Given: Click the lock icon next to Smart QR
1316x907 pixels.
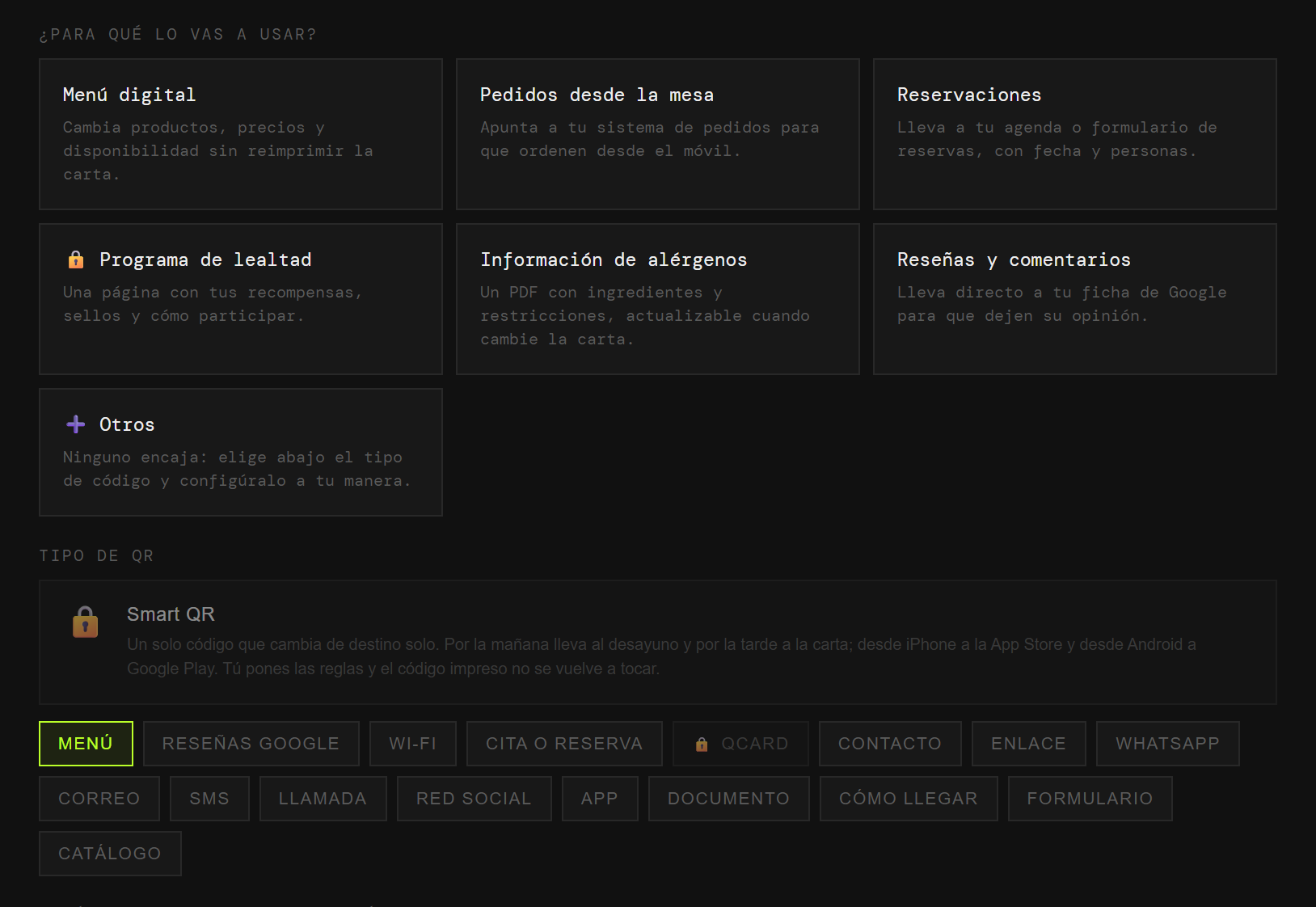Looking at the screenshot, I should click(x=86, y=622).
